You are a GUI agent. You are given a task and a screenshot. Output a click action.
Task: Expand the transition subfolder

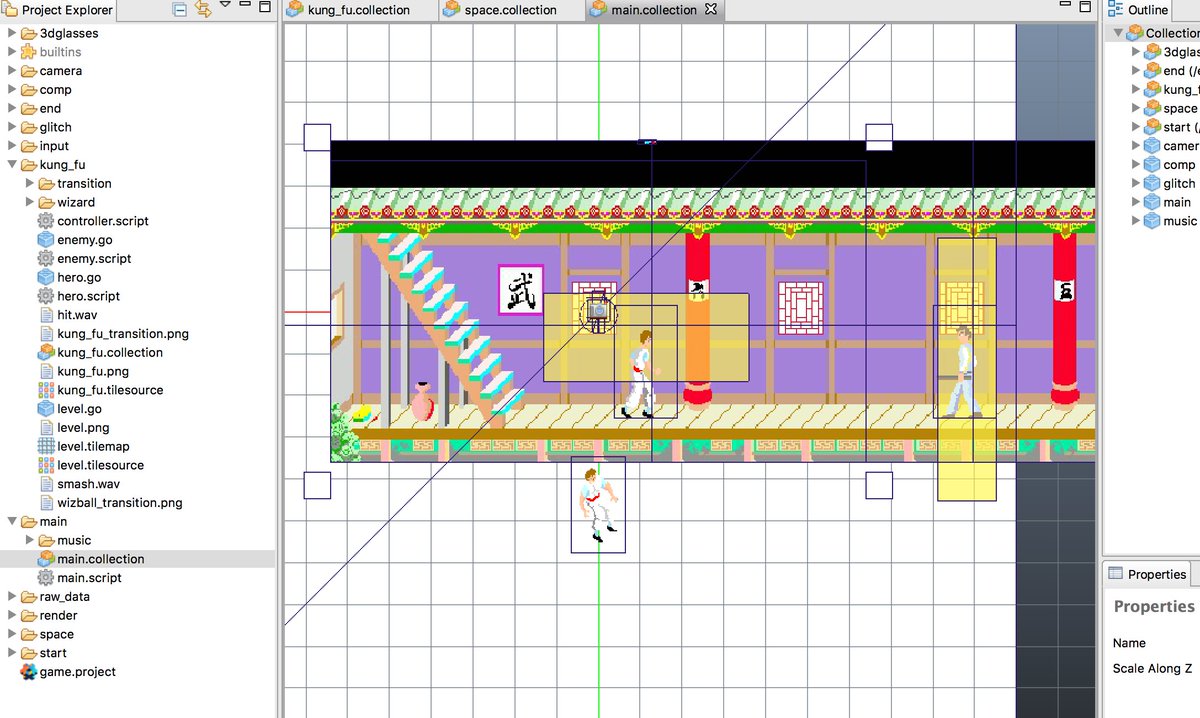[x=30, y=184]
